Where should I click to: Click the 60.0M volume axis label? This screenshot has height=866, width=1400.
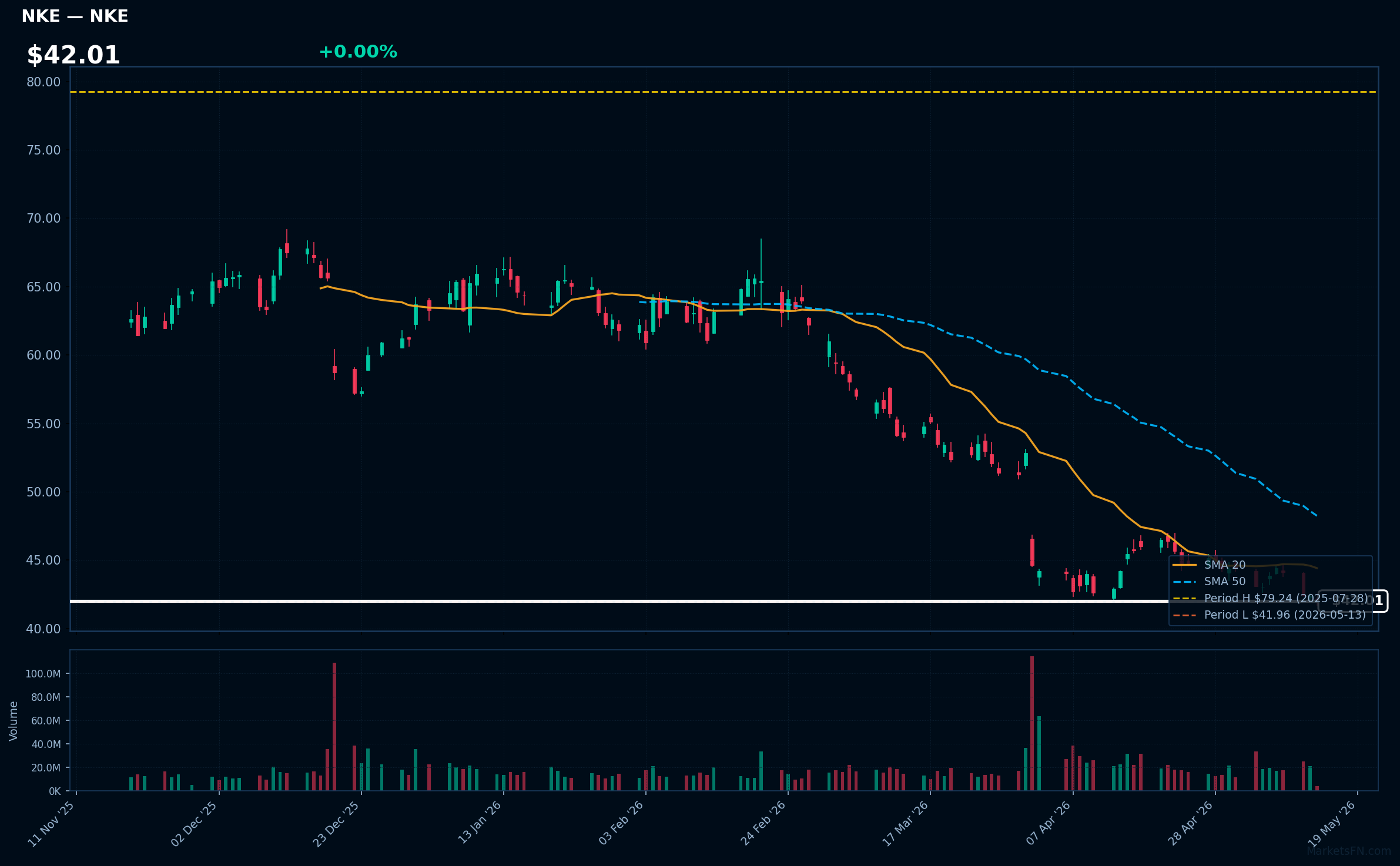(x=46, y=721)
